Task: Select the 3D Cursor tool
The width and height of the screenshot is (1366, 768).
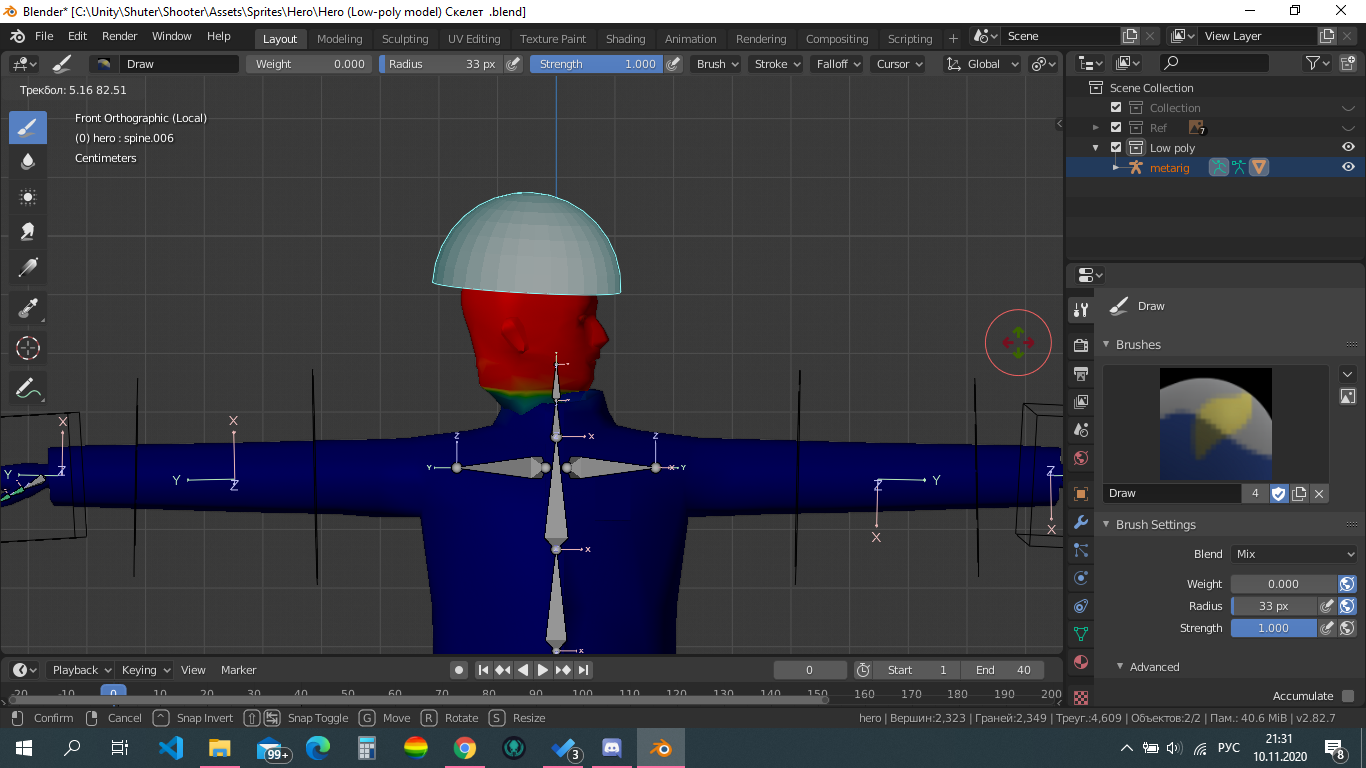Action: pyautogui.click(x=28, y=348)
